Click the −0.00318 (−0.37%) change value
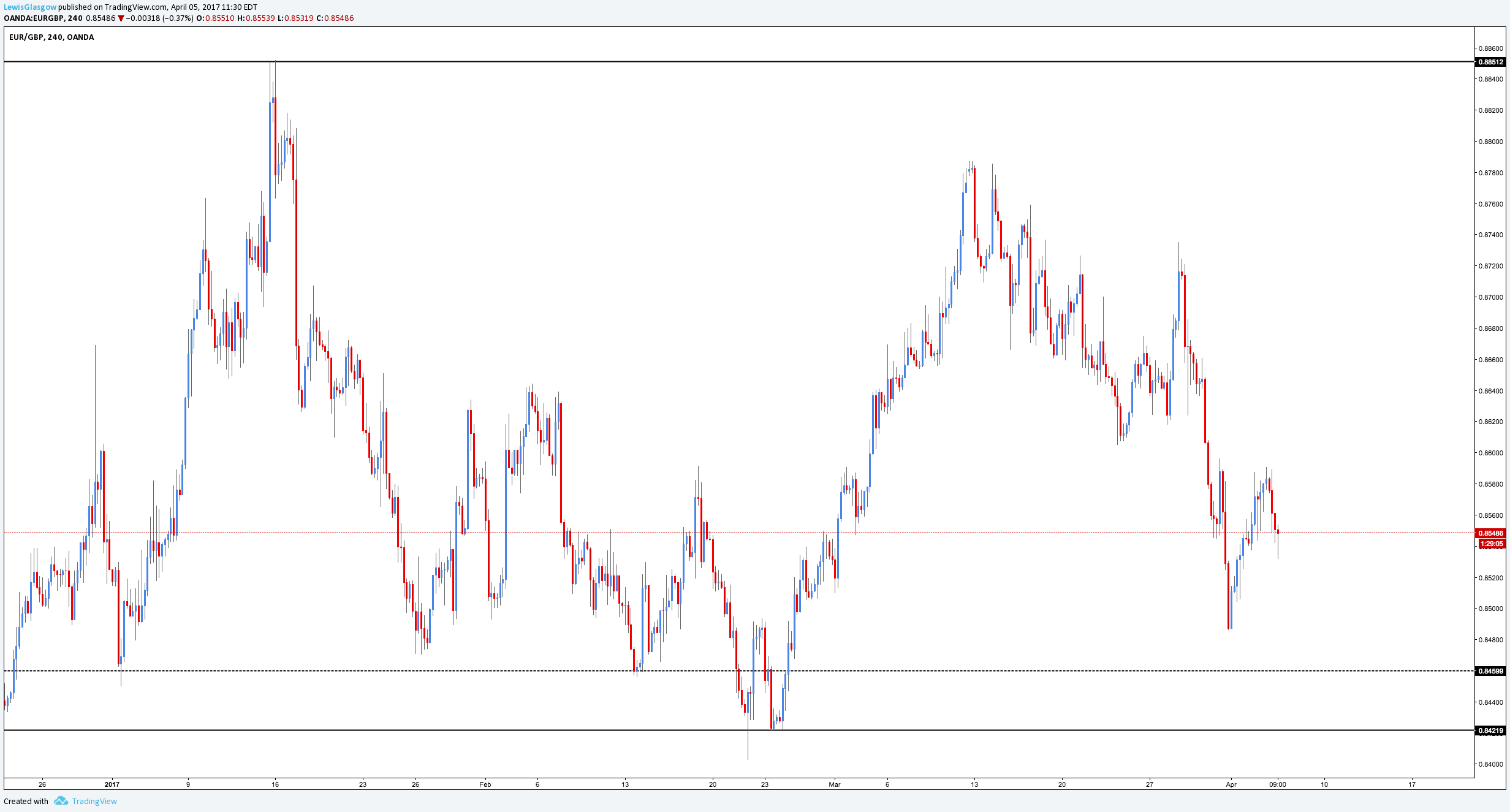This screenshot has width=1510, height=812. 160,18
